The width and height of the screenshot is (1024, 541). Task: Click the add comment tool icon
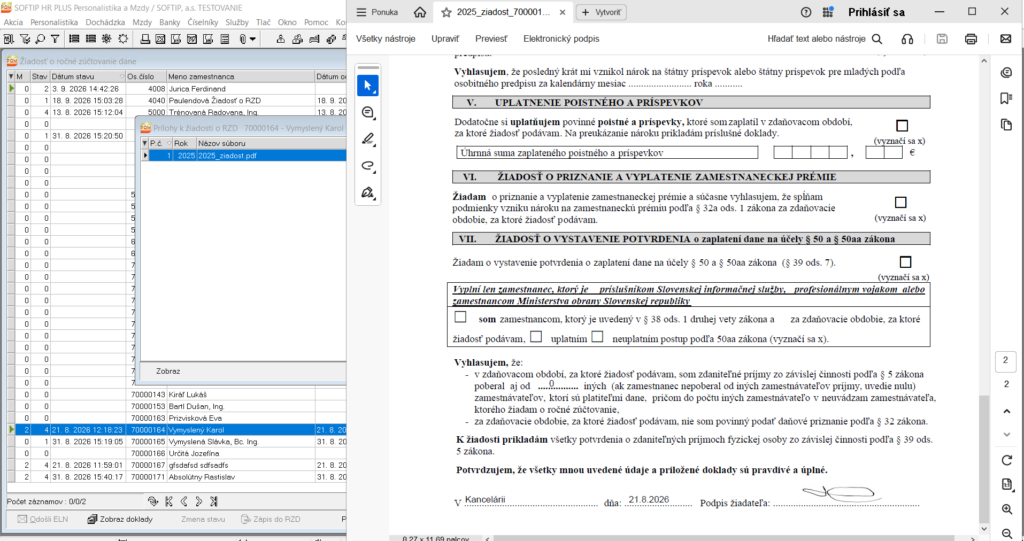click(x=368, y=112)
